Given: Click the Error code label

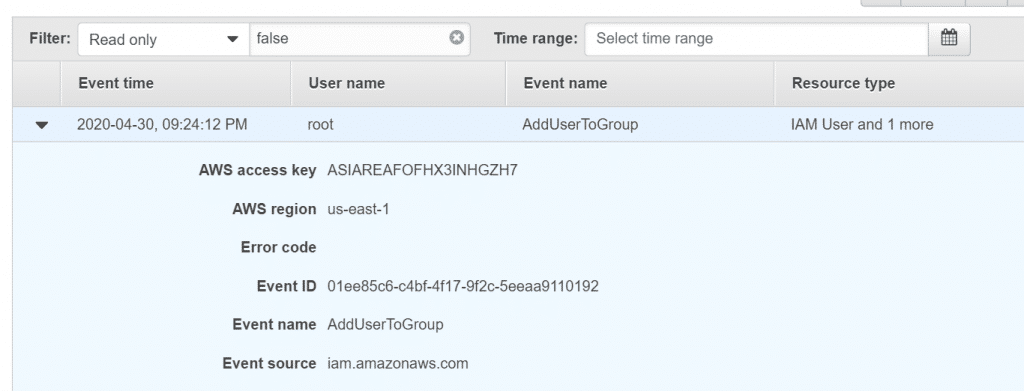Looking at the screenshot, I should click(x=278, y=247).
